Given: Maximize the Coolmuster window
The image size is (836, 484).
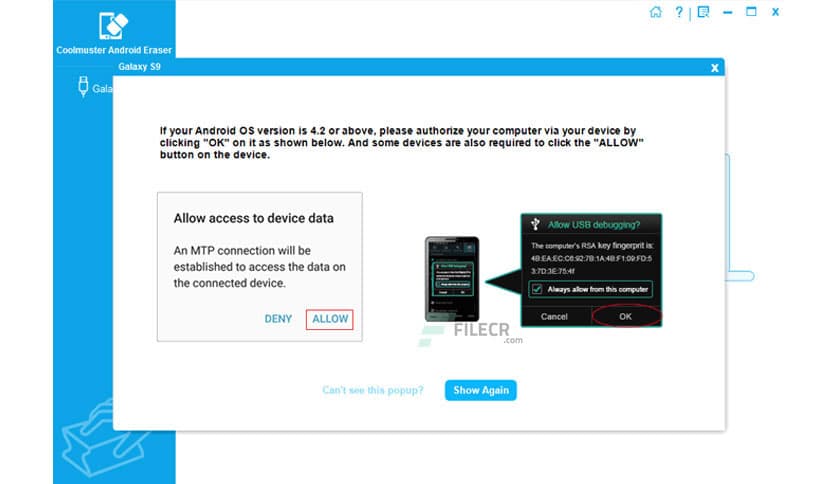Looking at the screenshot, I should coord(751,11).
